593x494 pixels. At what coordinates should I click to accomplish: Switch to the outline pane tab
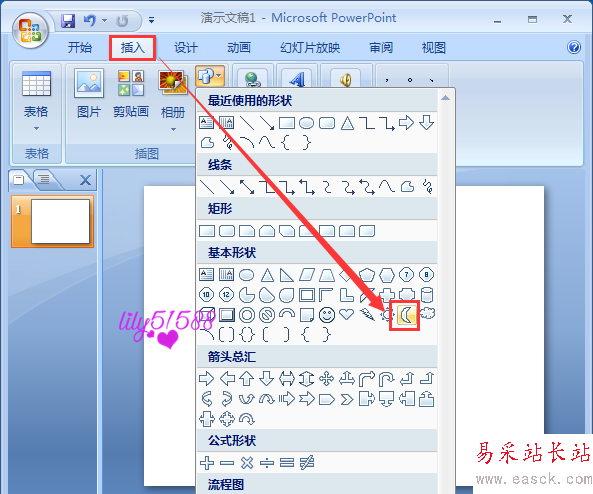pos(45,179)
